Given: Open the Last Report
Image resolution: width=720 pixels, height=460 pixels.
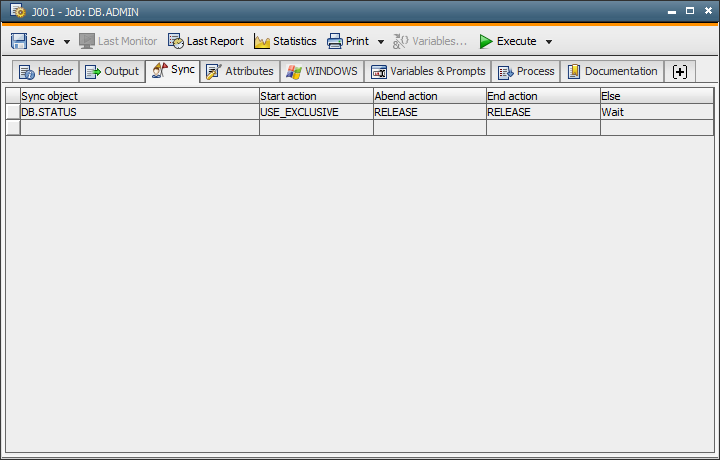Looking at the screenshot, I should point(206,41).
